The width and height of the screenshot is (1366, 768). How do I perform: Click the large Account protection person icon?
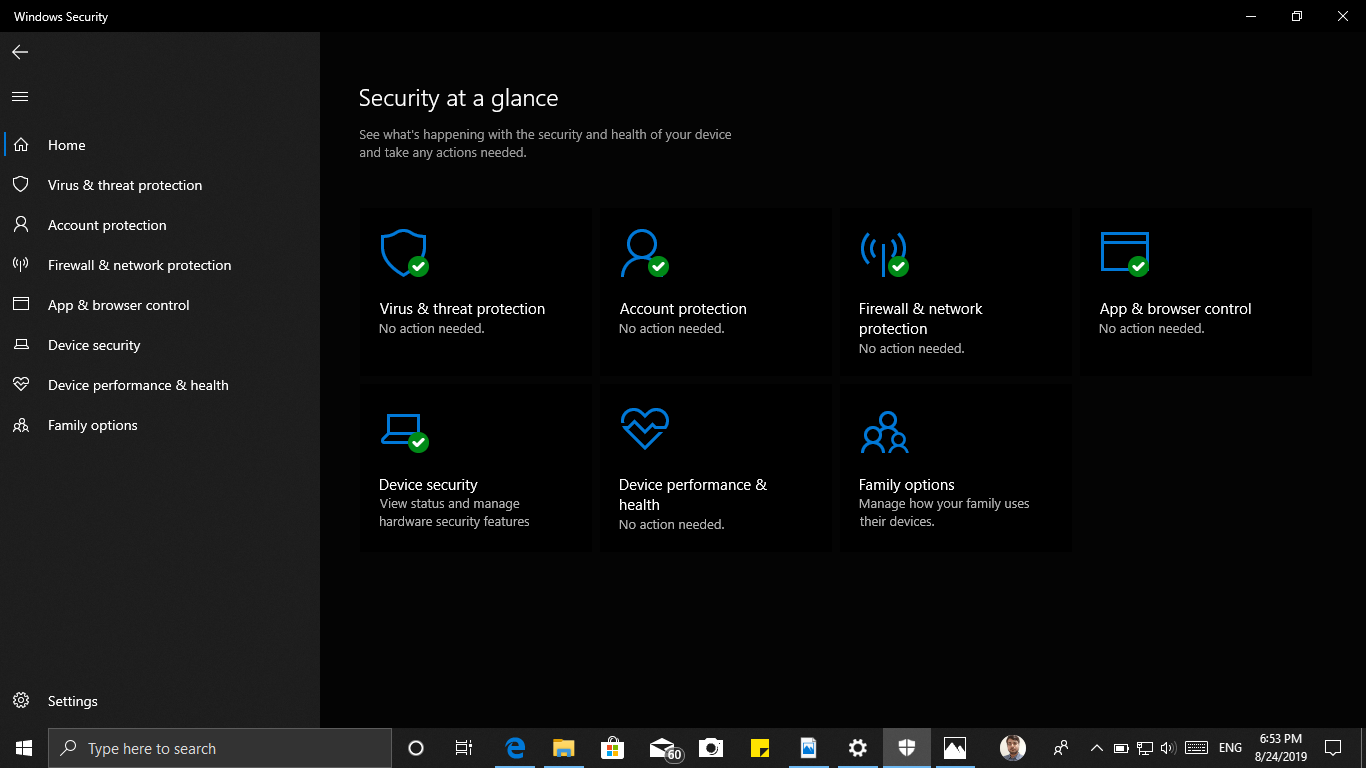[x=643, y=253]
